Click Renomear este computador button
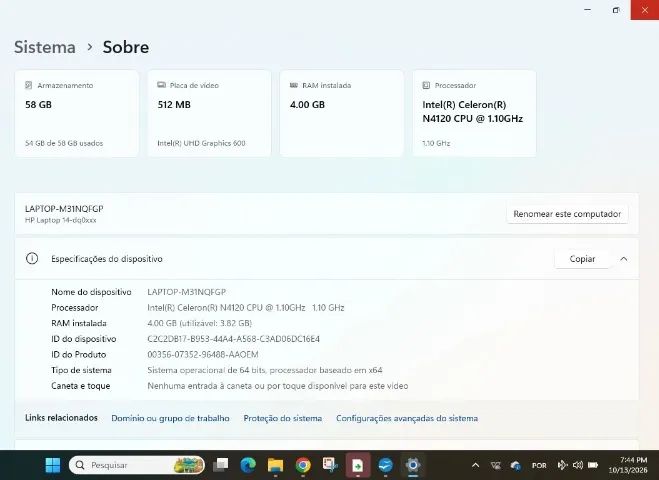 tap(567, 214)
